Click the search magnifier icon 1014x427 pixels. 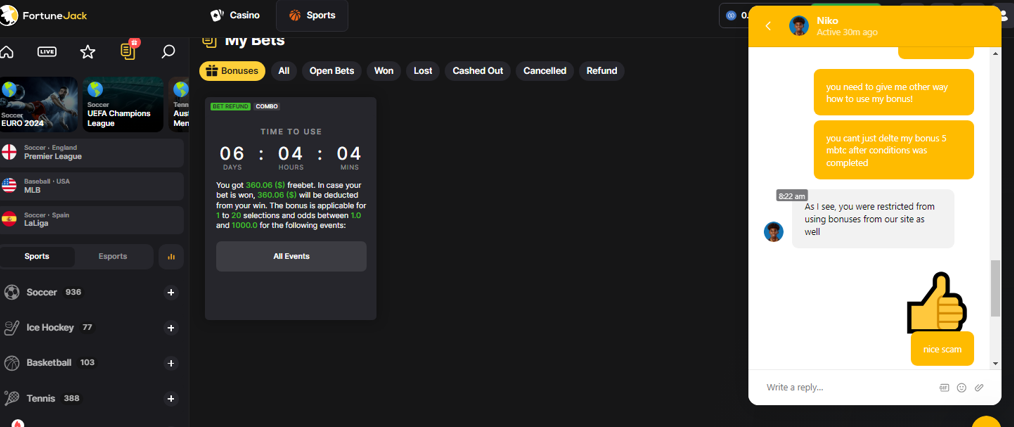coord(168,51)
